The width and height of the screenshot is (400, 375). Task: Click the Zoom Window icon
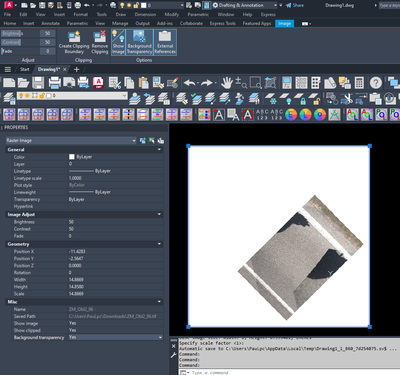pos(256,83)
